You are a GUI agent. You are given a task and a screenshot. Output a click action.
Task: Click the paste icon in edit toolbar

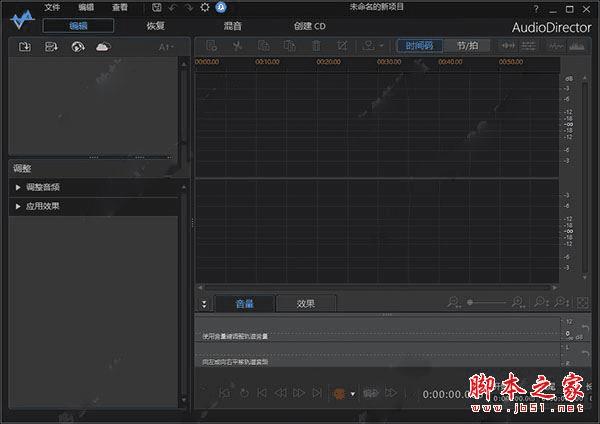(290, 46)
